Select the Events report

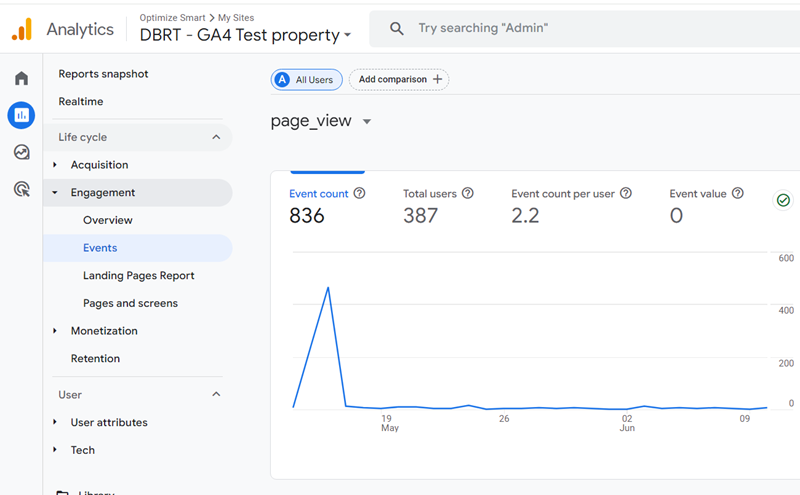(x=137, y=248)
